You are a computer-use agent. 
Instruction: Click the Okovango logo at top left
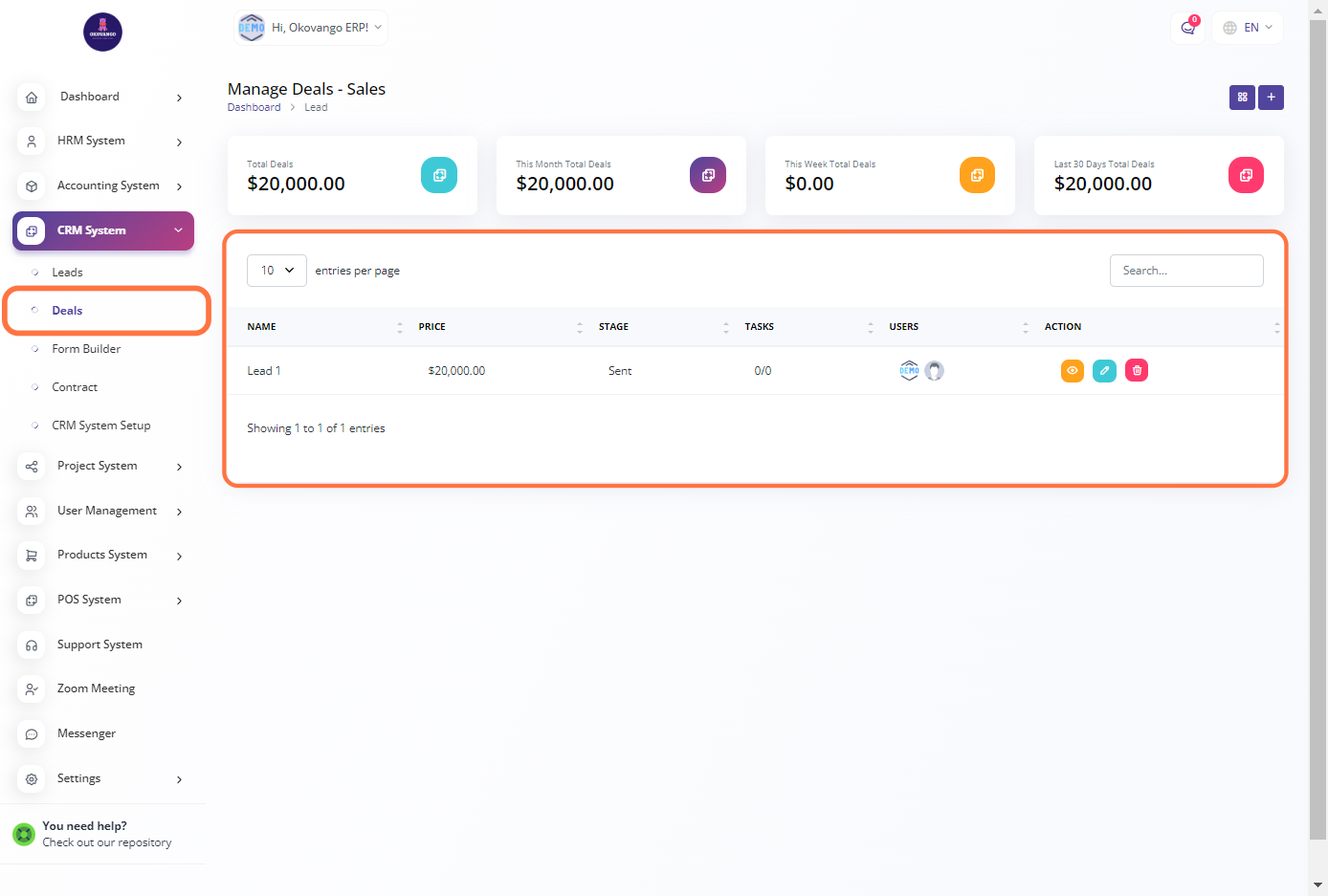102,33
